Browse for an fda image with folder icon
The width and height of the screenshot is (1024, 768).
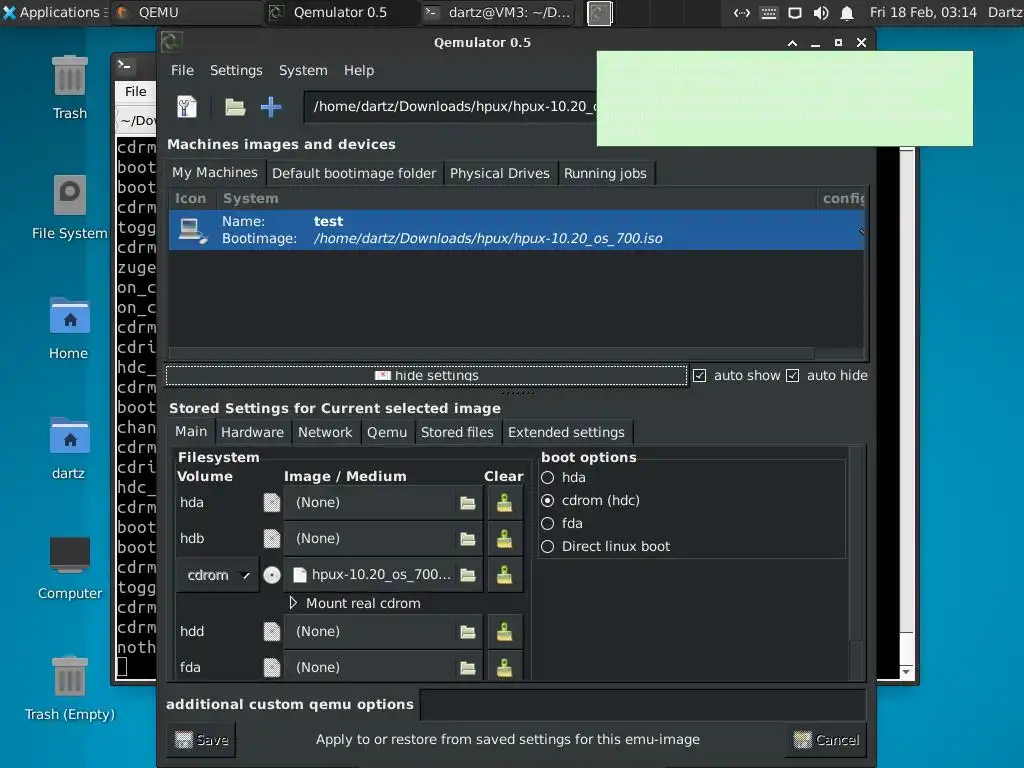(x=468, y=667)
